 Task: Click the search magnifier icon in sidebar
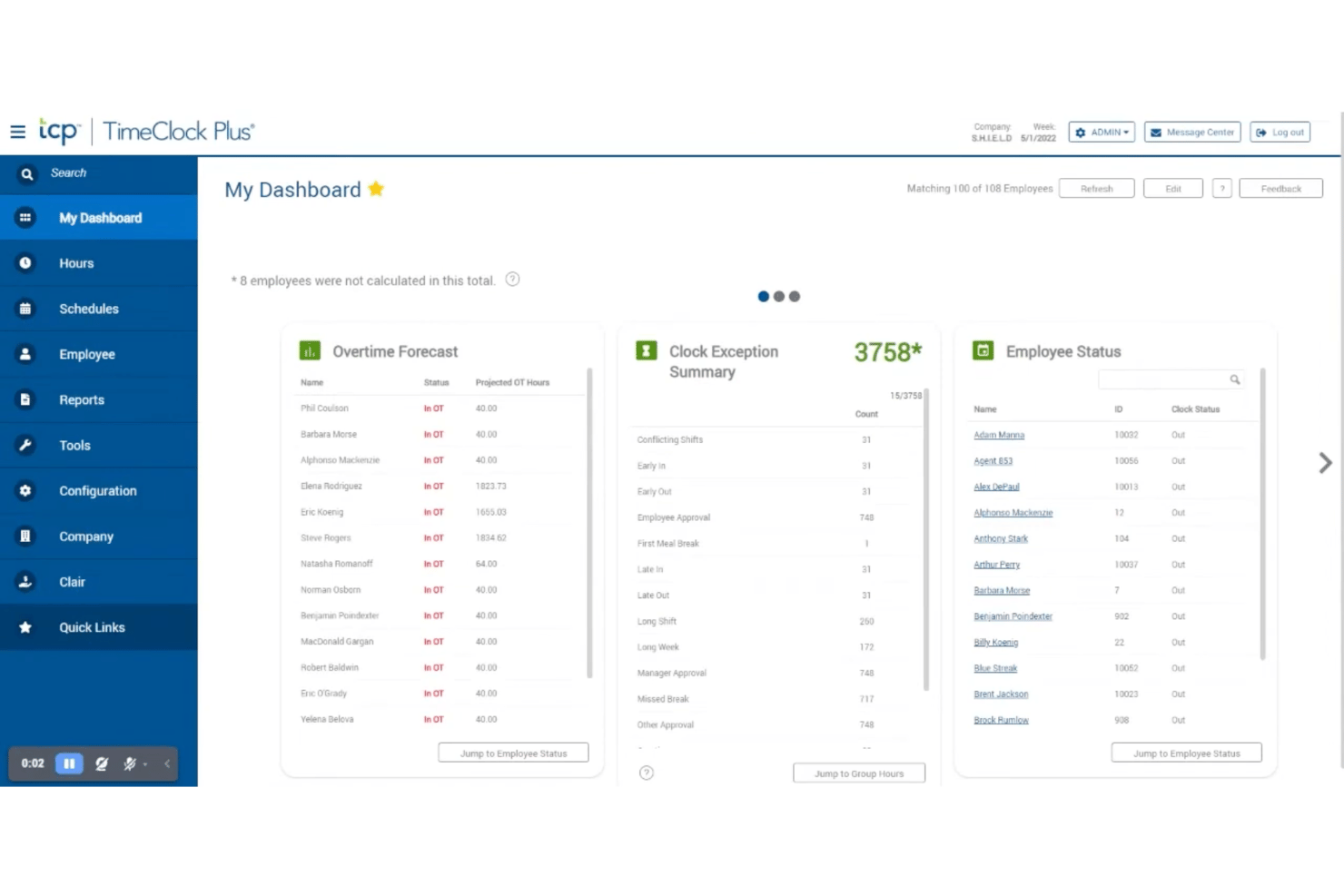pyautogui.click(x=27, y=173)
